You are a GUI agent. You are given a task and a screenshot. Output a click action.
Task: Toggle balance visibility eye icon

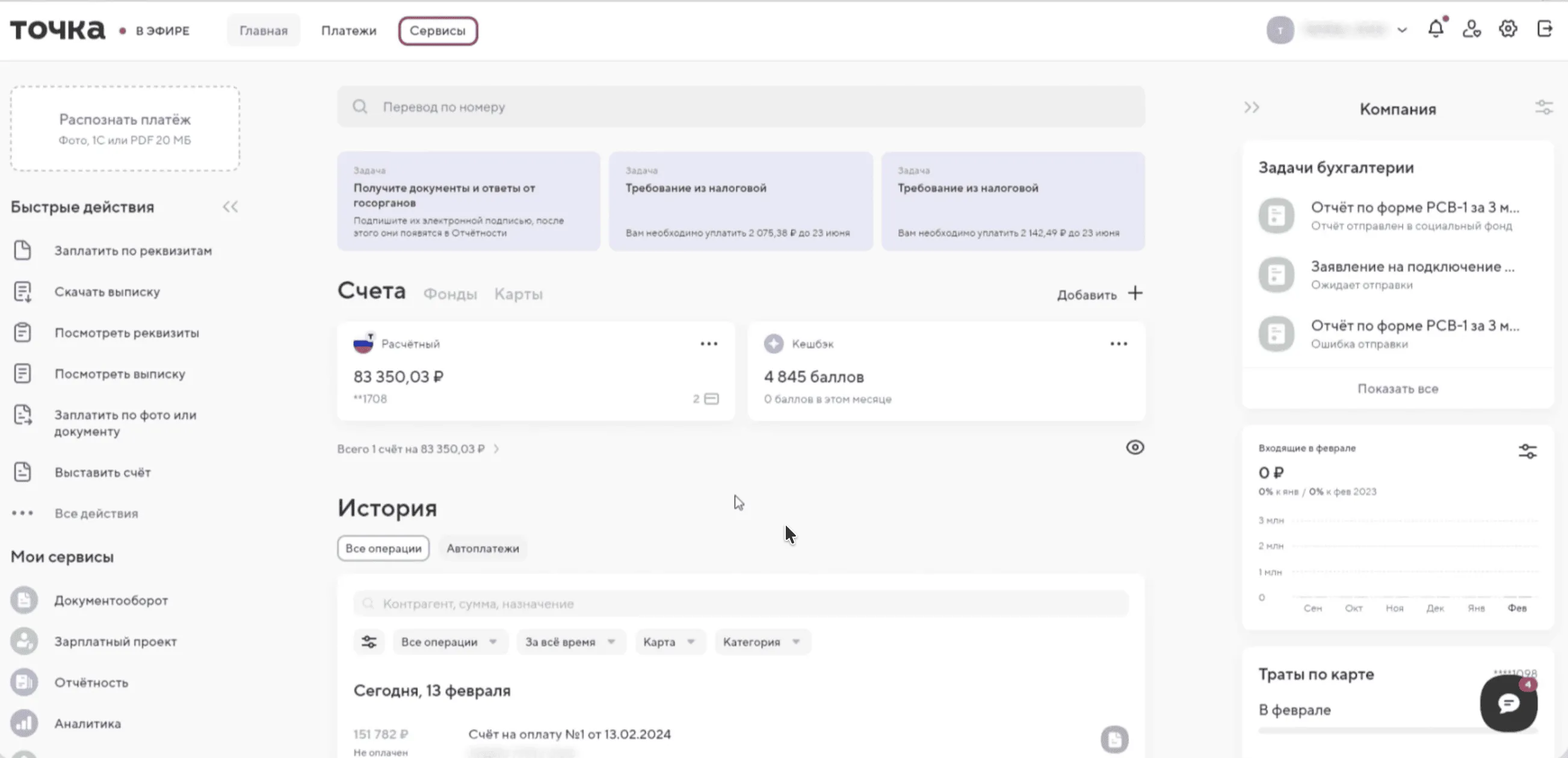[x=1135, y=448]
